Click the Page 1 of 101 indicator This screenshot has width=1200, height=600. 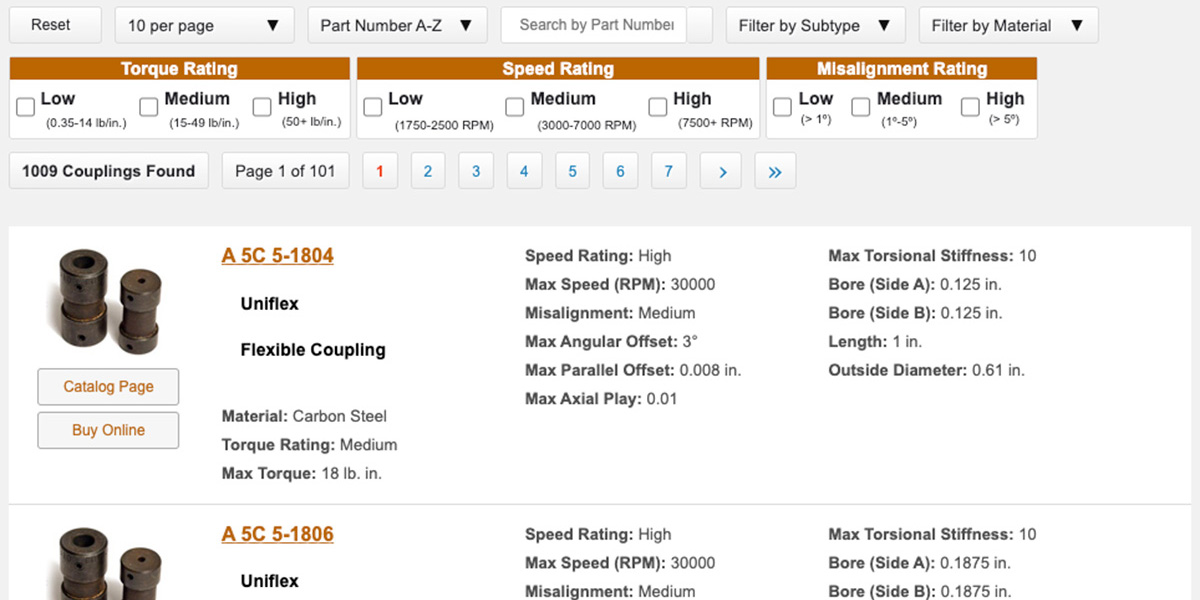285,171
